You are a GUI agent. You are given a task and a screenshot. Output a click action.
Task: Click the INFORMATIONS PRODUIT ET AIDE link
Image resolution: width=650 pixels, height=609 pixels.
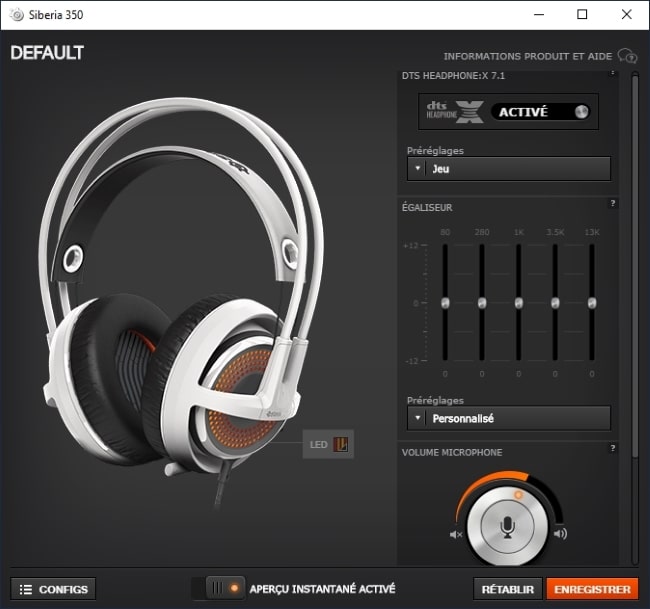[x=527, y=56]
